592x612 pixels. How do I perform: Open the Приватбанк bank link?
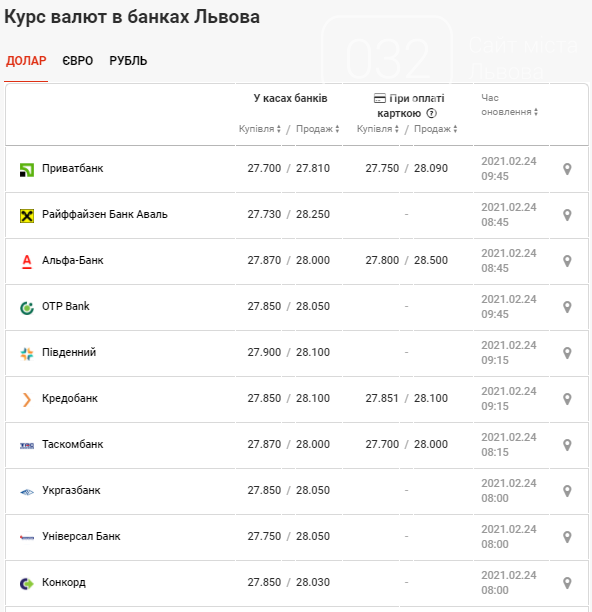[73, 169]
